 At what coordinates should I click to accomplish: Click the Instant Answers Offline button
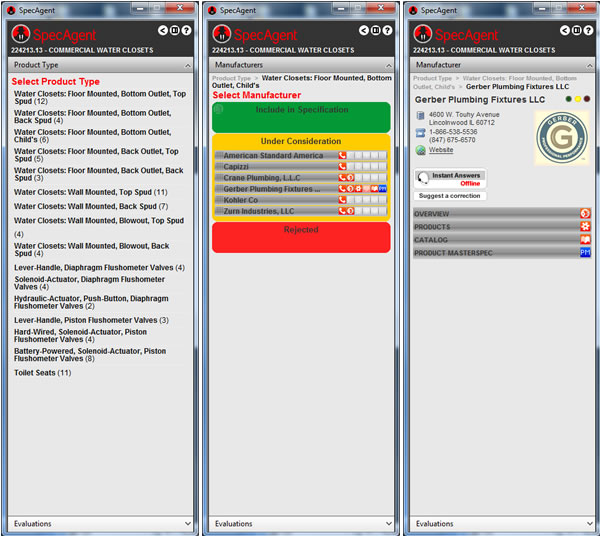450,179
